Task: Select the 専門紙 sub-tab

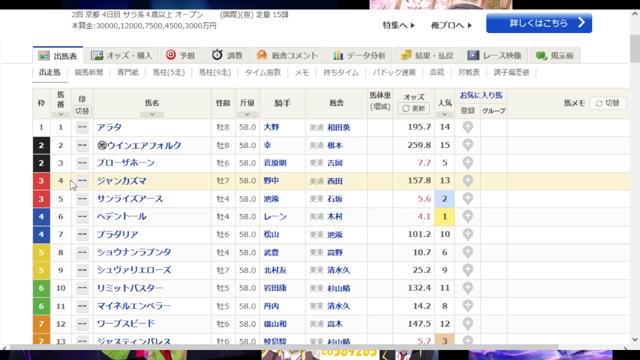Action: pyautogui.click(x=128, y=72)
